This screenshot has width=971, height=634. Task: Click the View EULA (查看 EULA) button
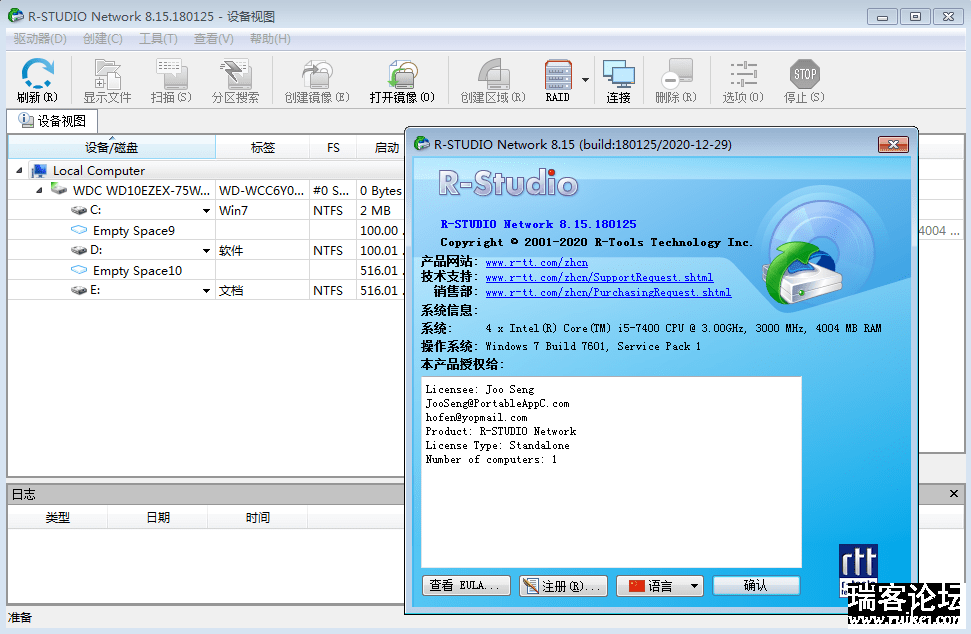pos(466,586)
